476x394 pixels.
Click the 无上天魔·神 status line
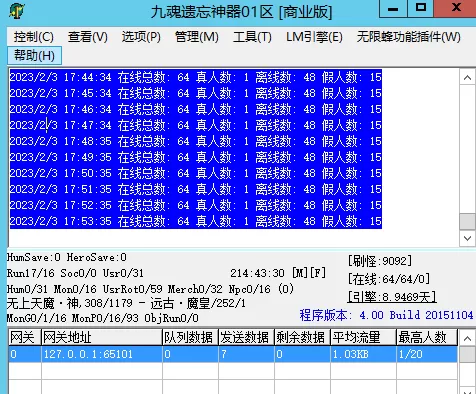[126, 303]
